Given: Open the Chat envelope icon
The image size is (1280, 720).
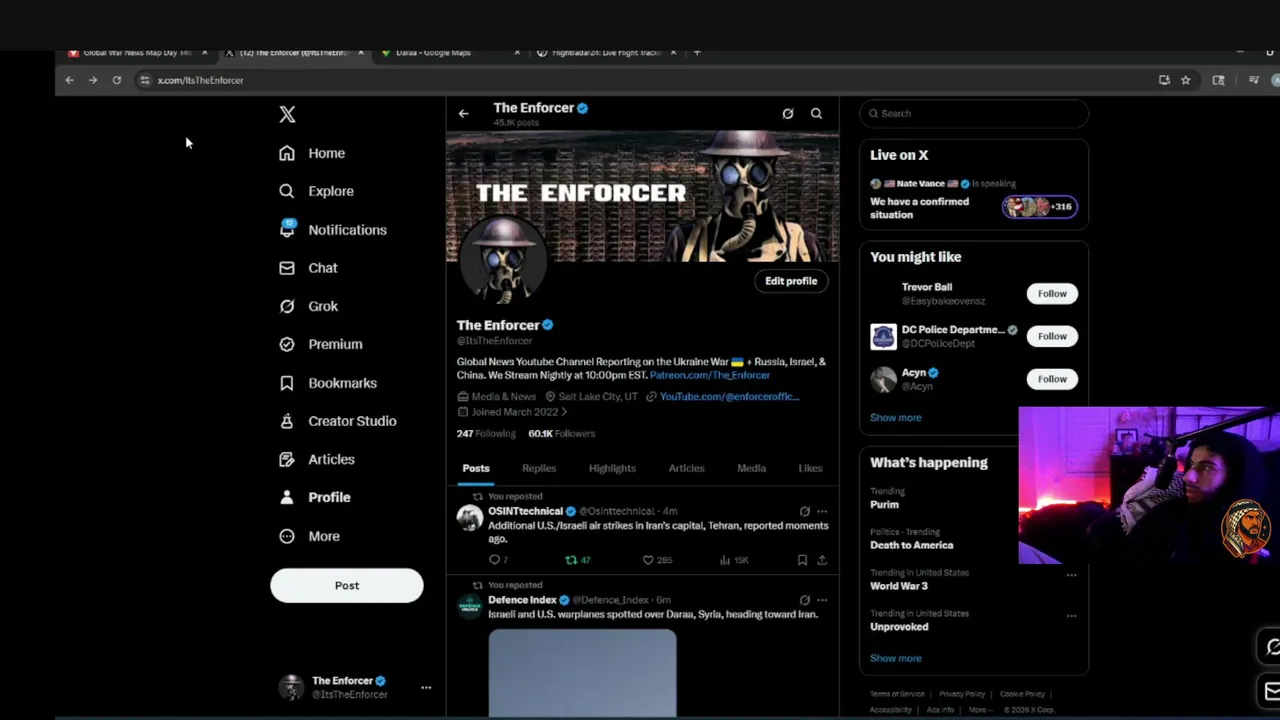Looking at the screenshot, I should point(287,268).
